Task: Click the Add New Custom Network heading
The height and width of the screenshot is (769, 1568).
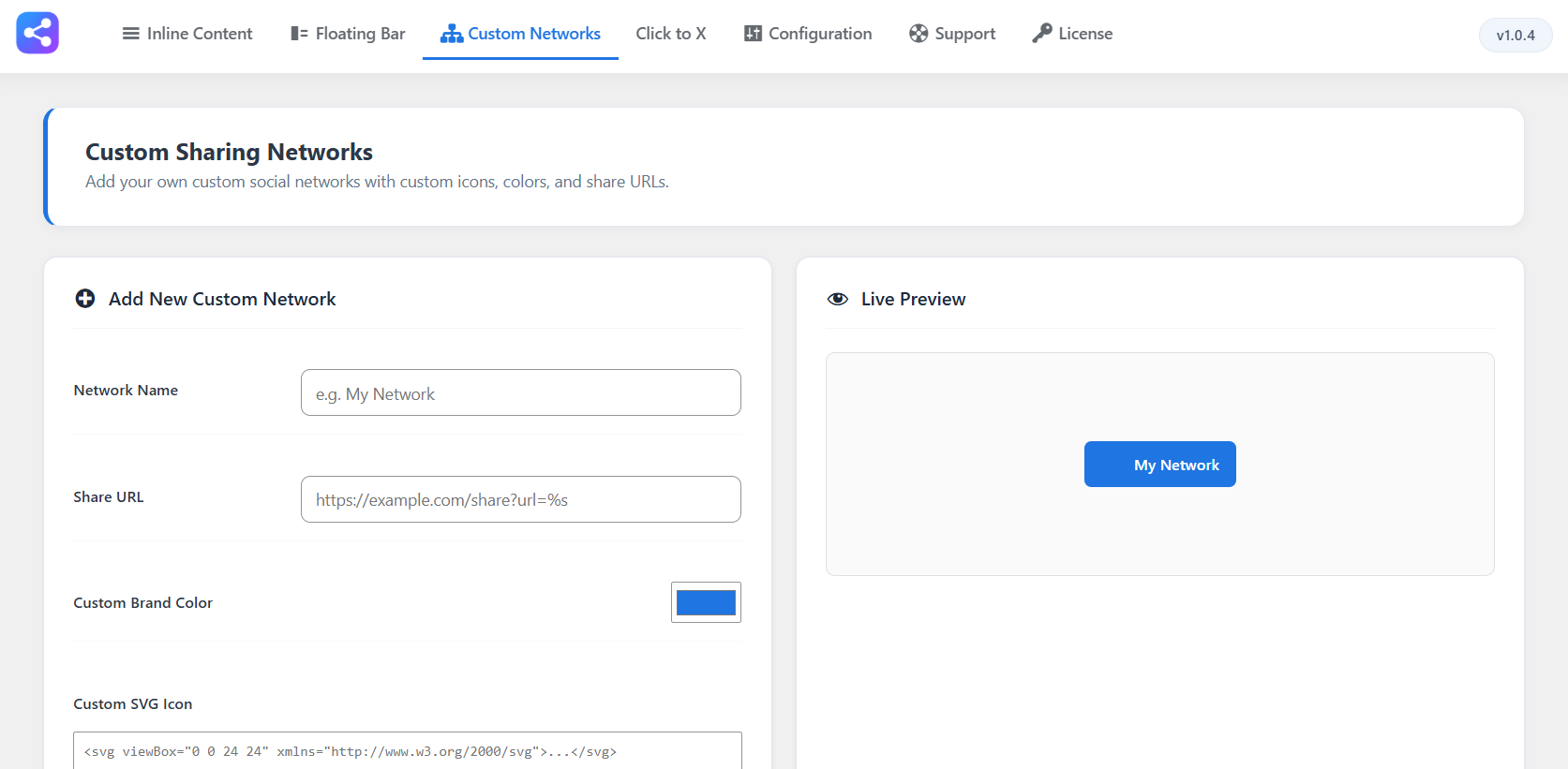Action: [222, 299]
